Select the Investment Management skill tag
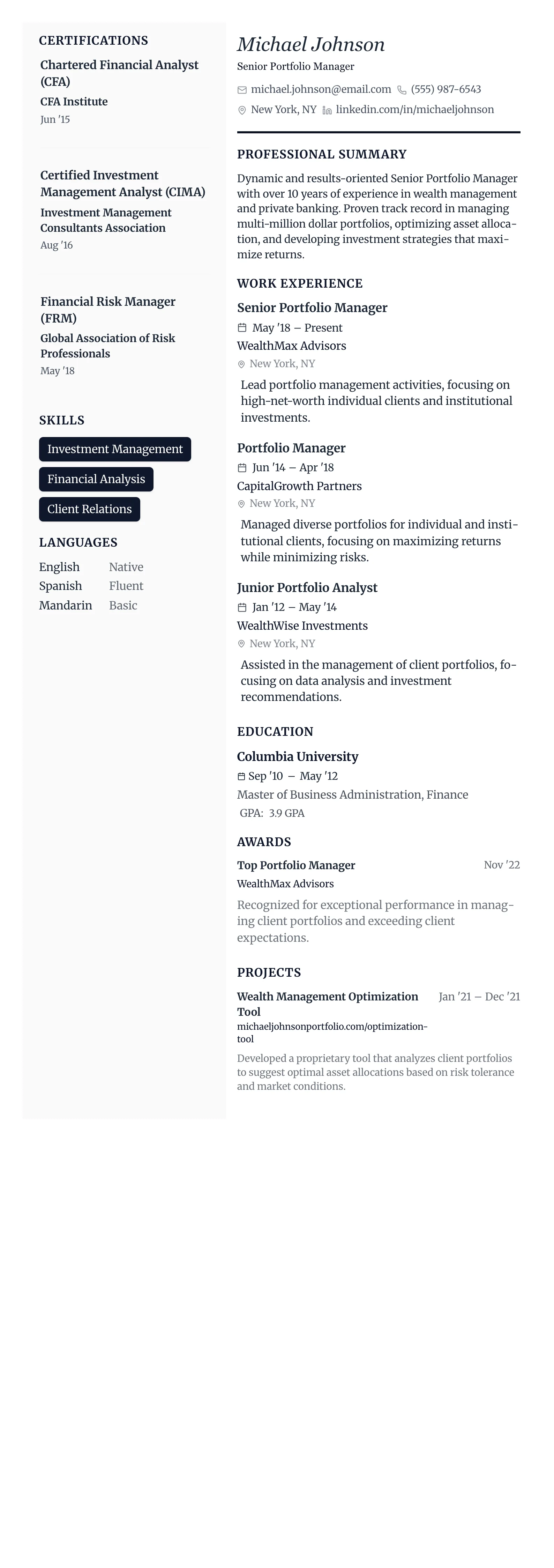This screenshot has width=554, height=1568. pyautogui.click(x=115, y=449)
